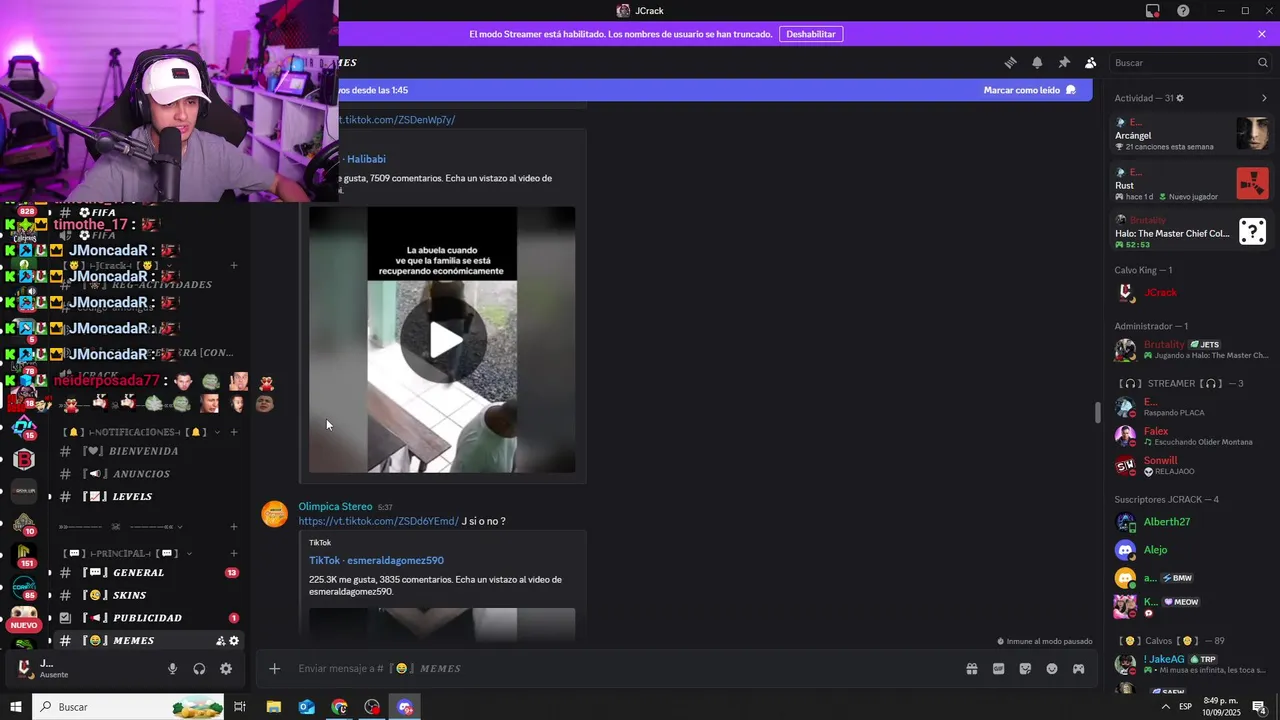Open JCrack member in Calvo King list
The height and width of the screenshot is (720, 1280).
[x=1190, y=292]
